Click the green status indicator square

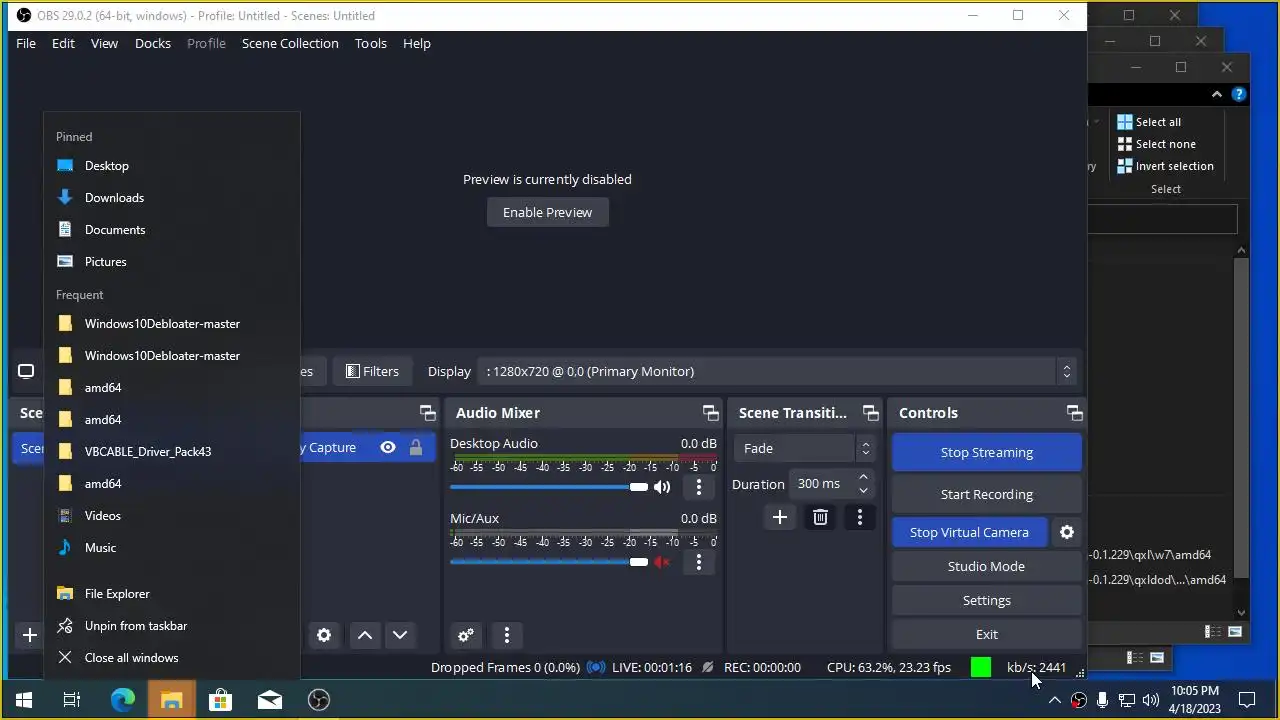pos(981,667)
